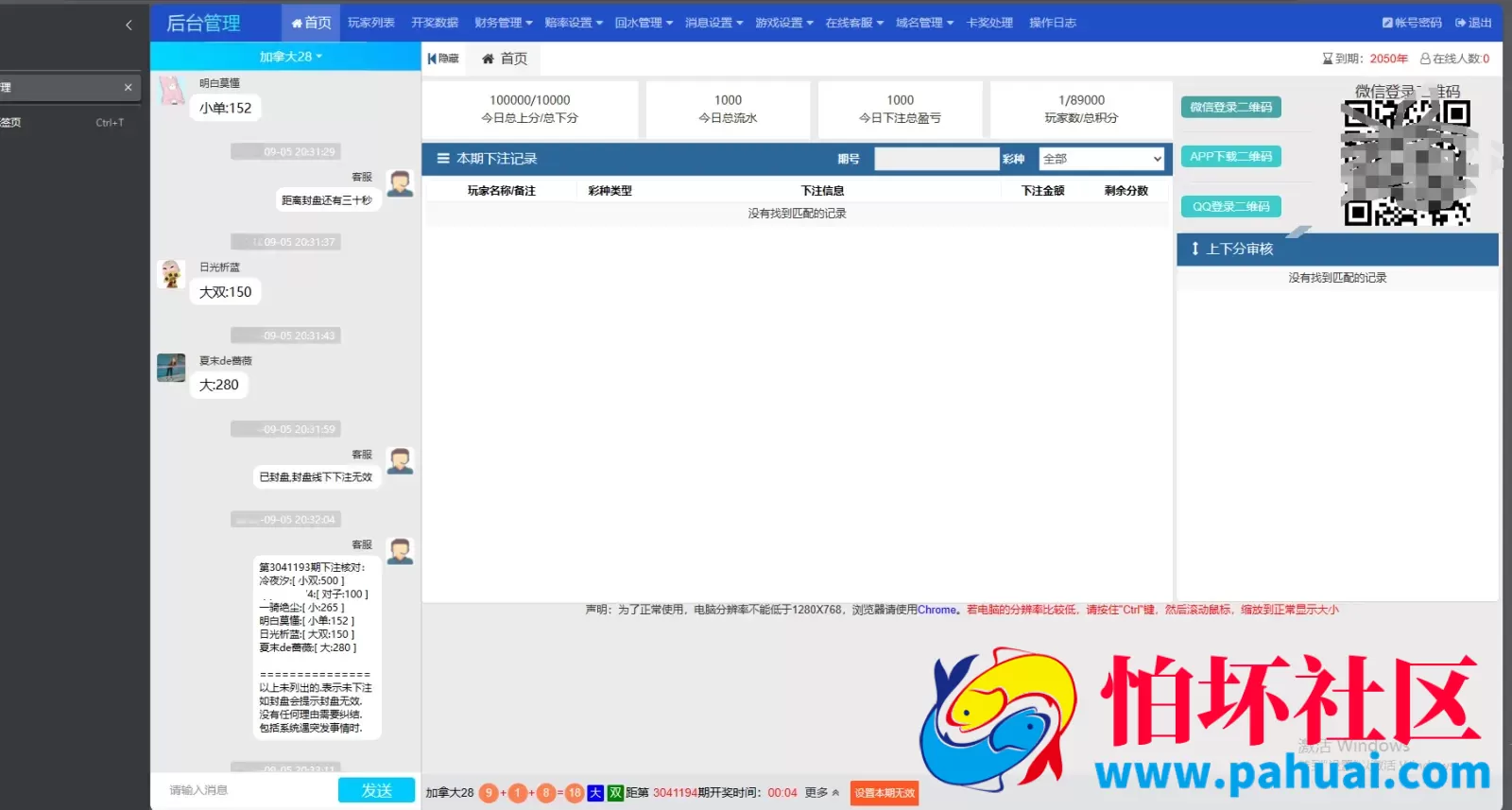
Task: Click 客服 avatar beside 距离封盘还有三十秒
Action: (x=401, y=183)
